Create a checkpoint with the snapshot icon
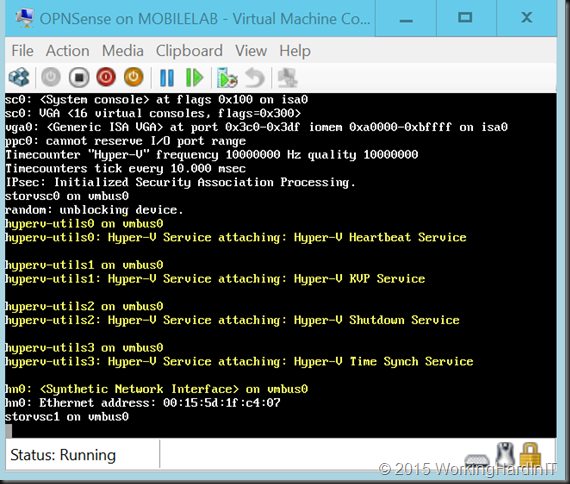Image resolution: width=570 pixels, height=484 pixels. coord(227,77)
